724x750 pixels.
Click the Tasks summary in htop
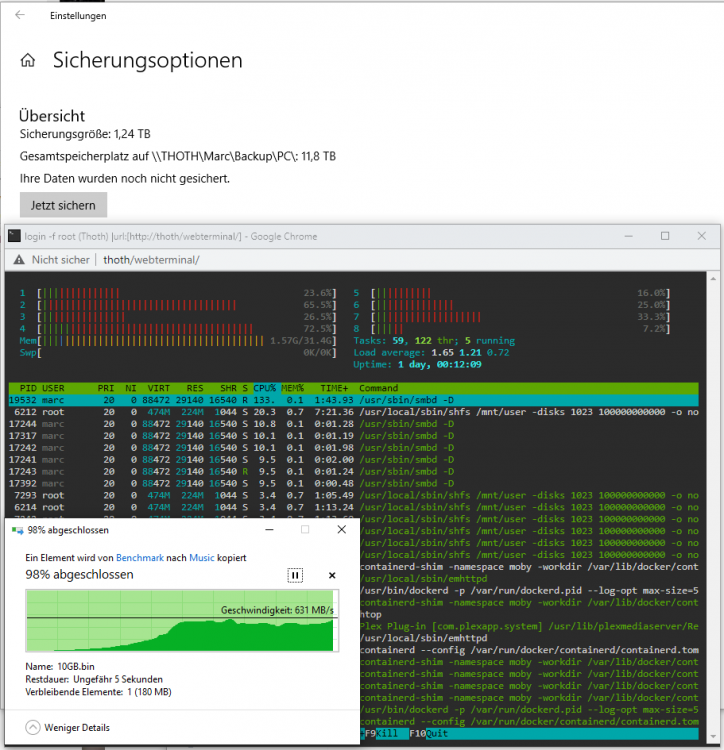tap(434, 341)
